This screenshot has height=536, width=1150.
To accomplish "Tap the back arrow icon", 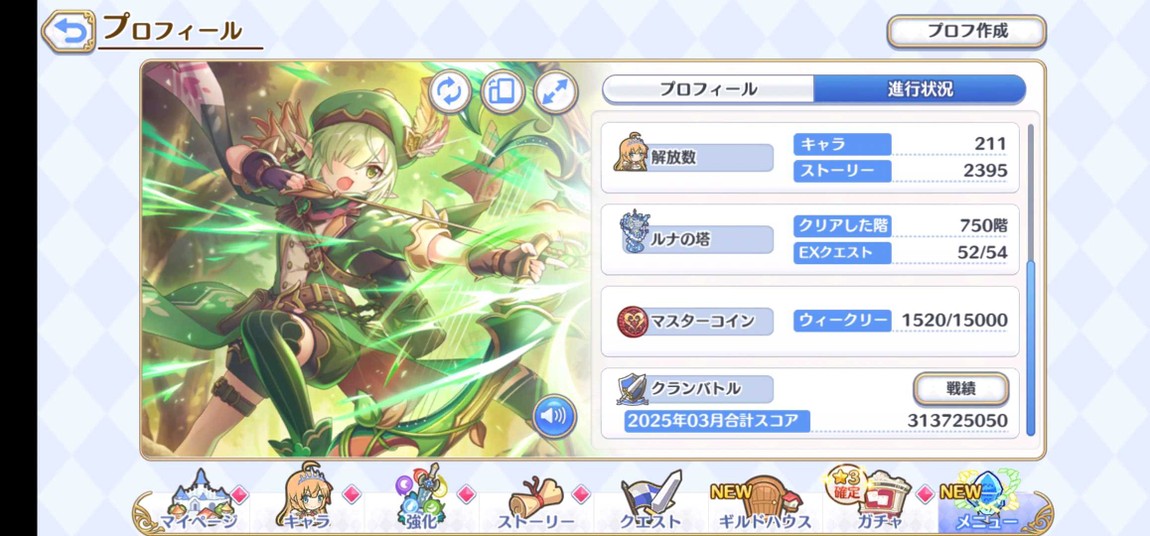I will click(x=68, y=32).
